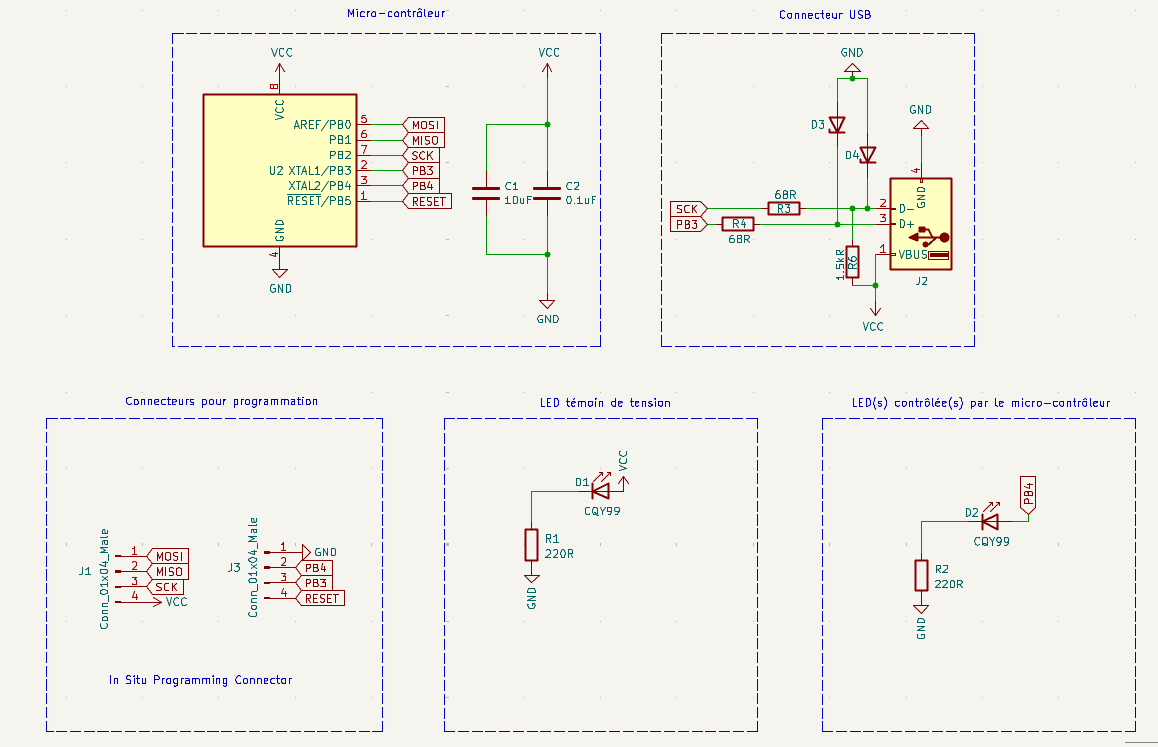This screenshot has width=1158, height=747.
Task: Select the SCK label in USB section
Action: click(688, 209)
